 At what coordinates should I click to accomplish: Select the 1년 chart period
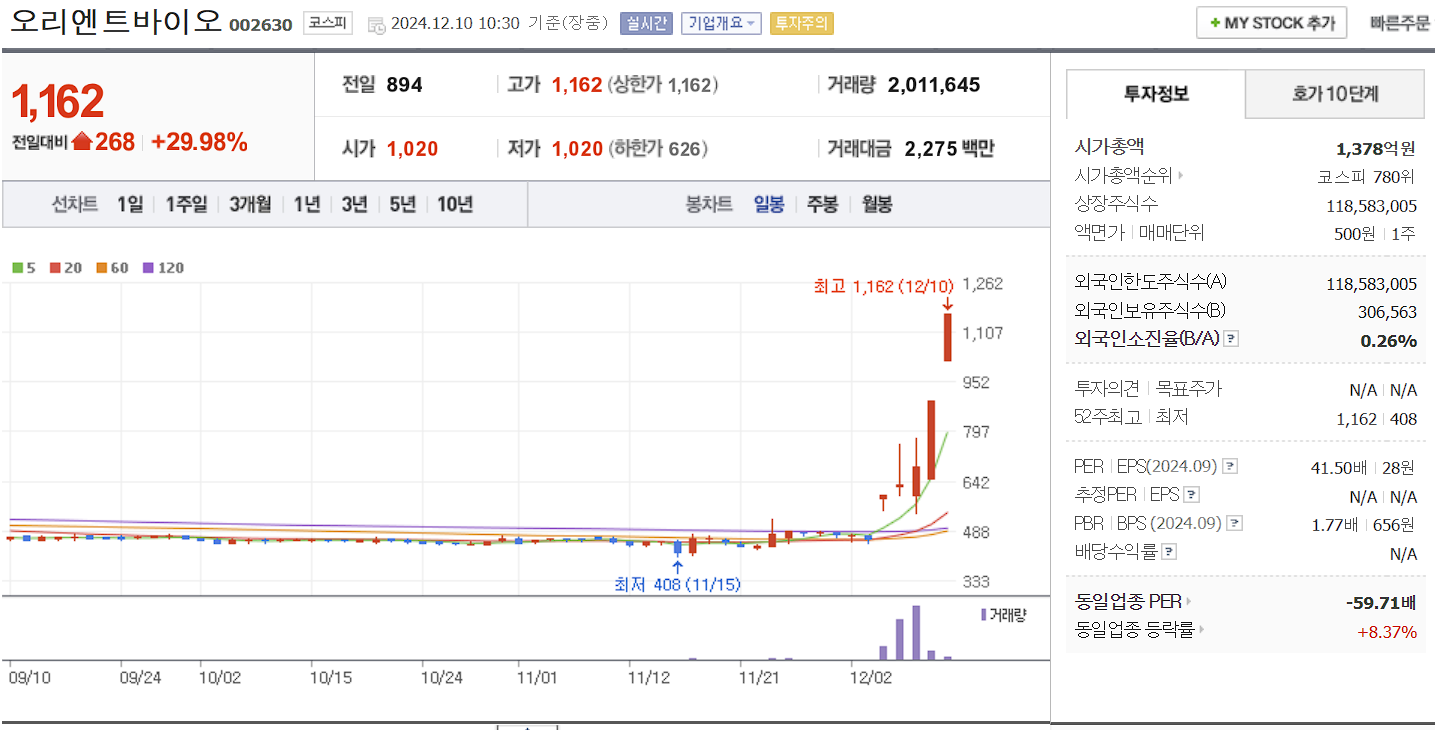[305, 204]
